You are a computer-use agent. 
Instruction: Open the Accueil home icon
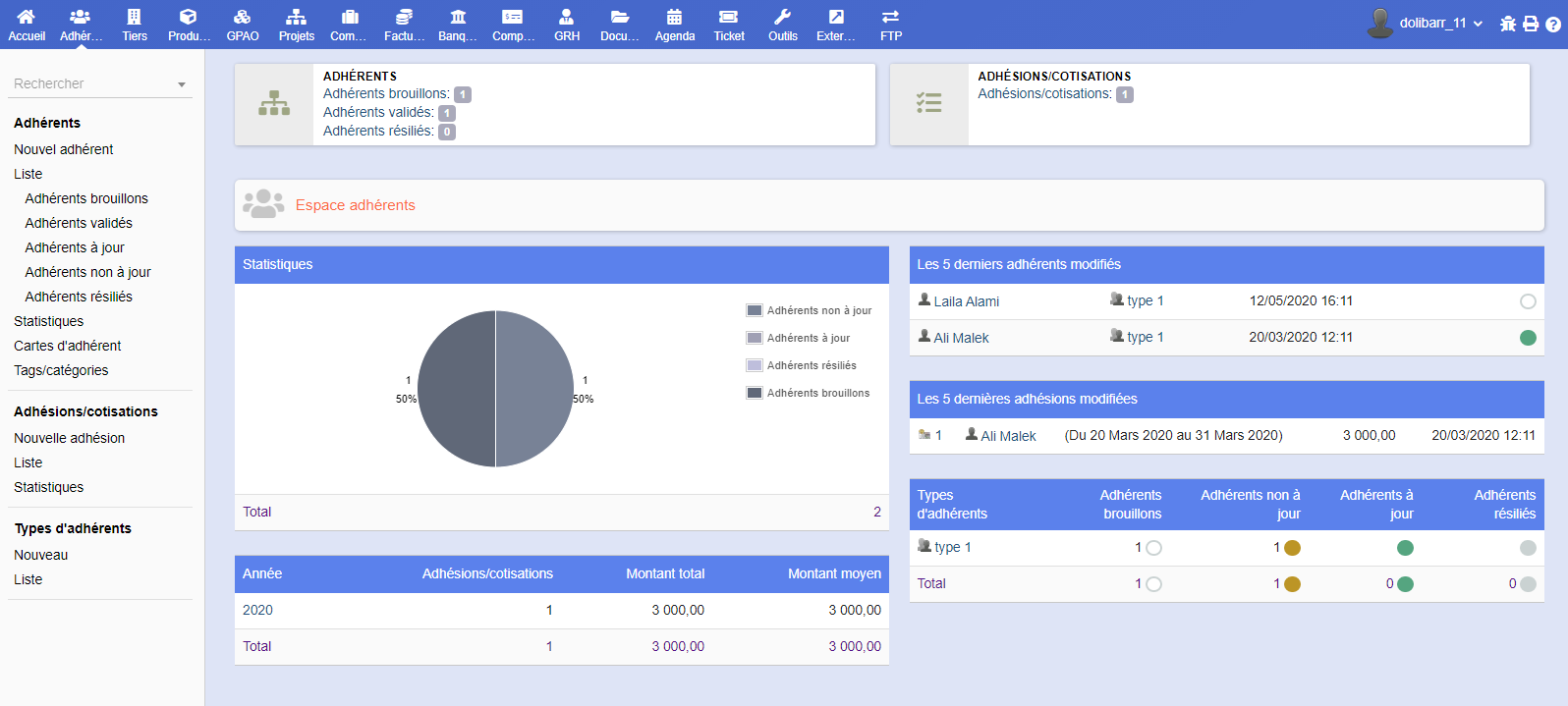click(27, 17)
